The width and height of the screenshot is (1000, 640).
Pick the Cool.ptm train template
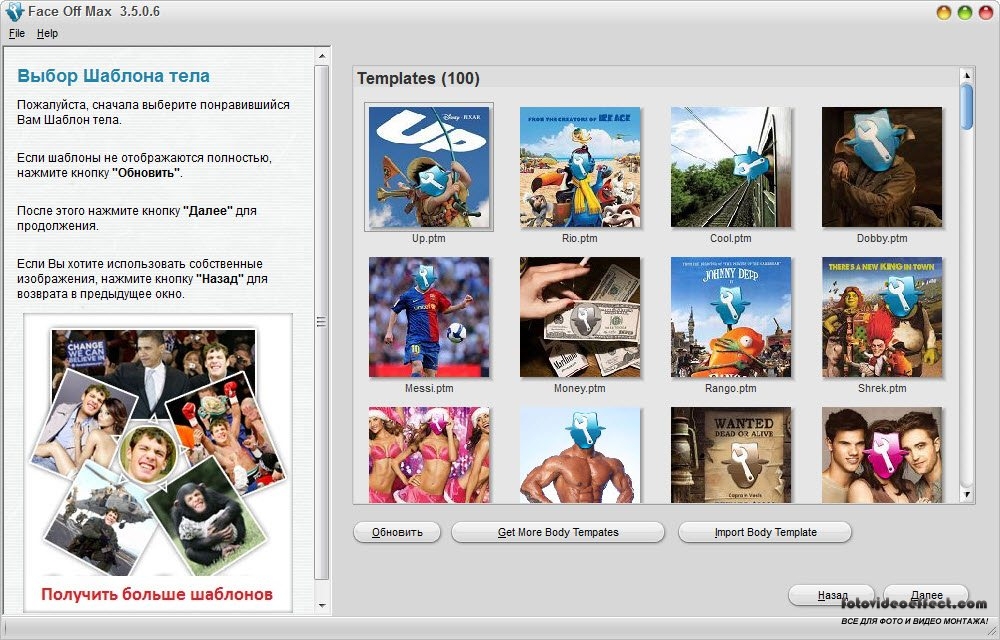pos(731,167)
